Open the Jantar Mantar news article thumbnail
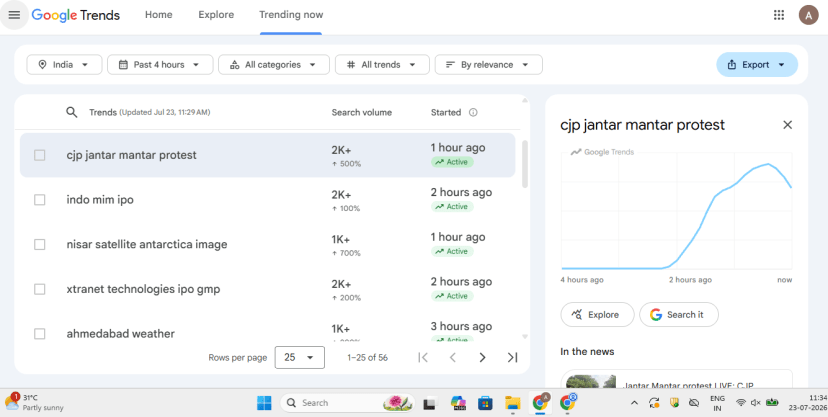The height and width of the screenshot is (417, 828). pos(590,381)
